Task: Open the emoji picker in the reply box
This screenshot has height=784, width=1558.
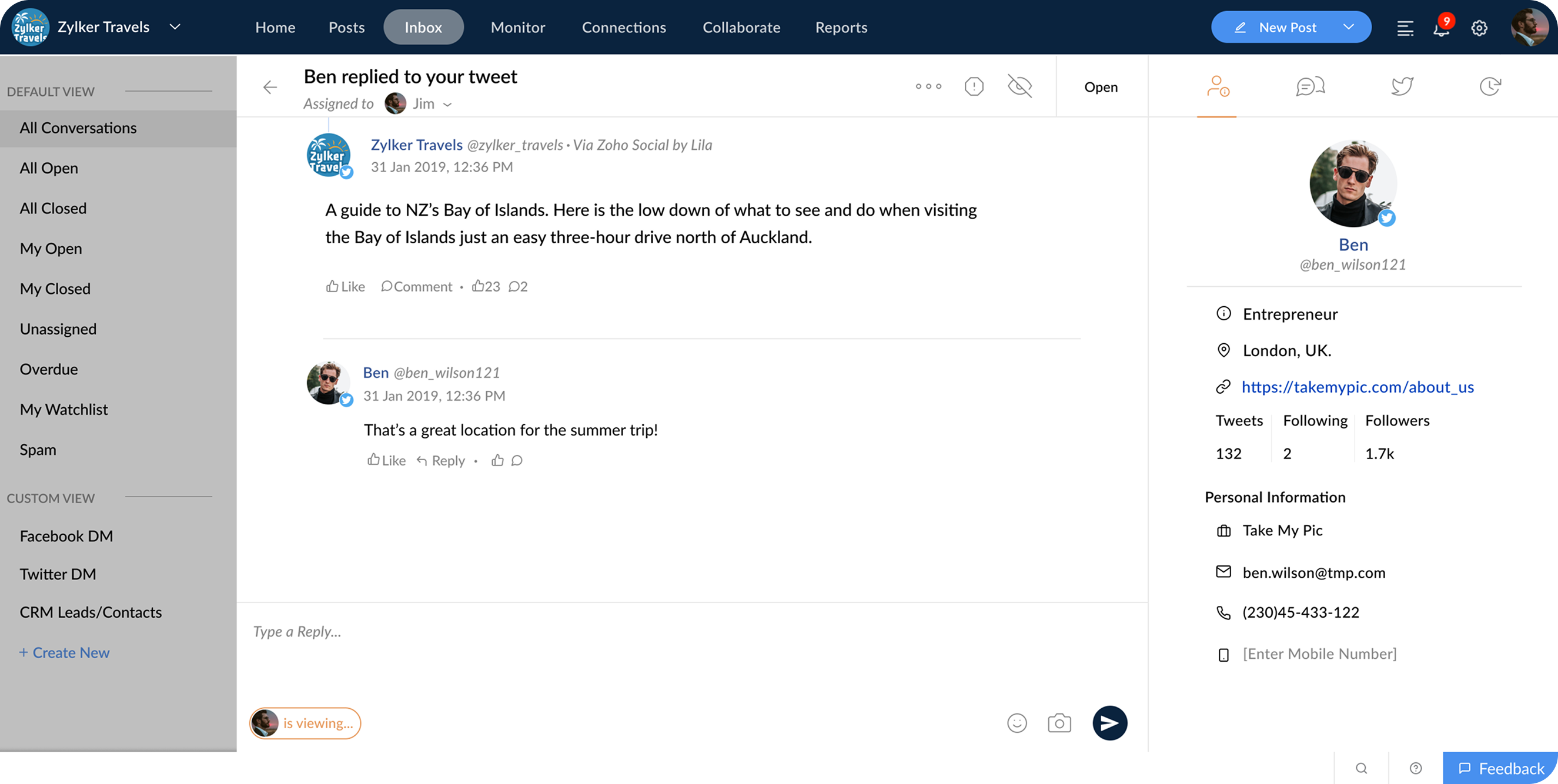Action: tap(1017, 723)
